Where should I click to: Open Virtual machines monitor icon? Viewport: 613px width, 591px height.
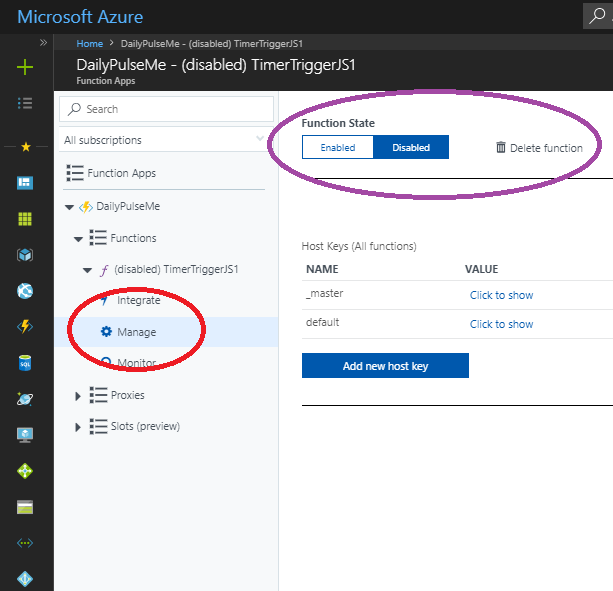pyautogui.click(x=25, y=435)
